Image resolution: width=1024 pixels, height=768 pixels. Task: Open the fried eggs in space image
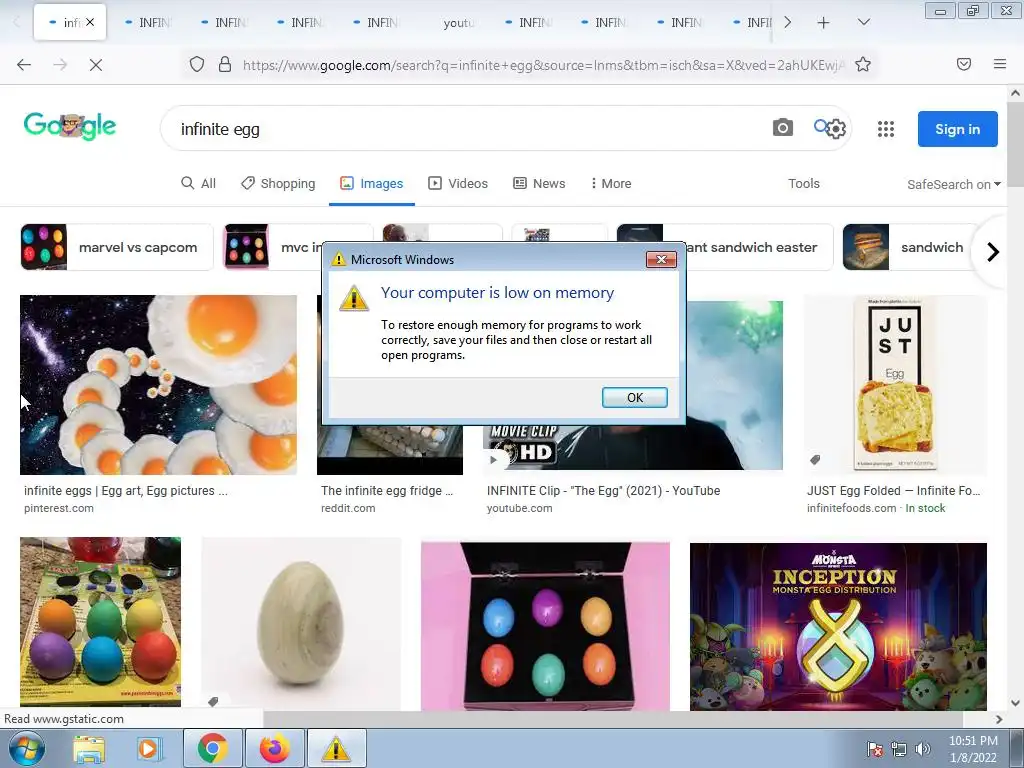click(158, 385)
